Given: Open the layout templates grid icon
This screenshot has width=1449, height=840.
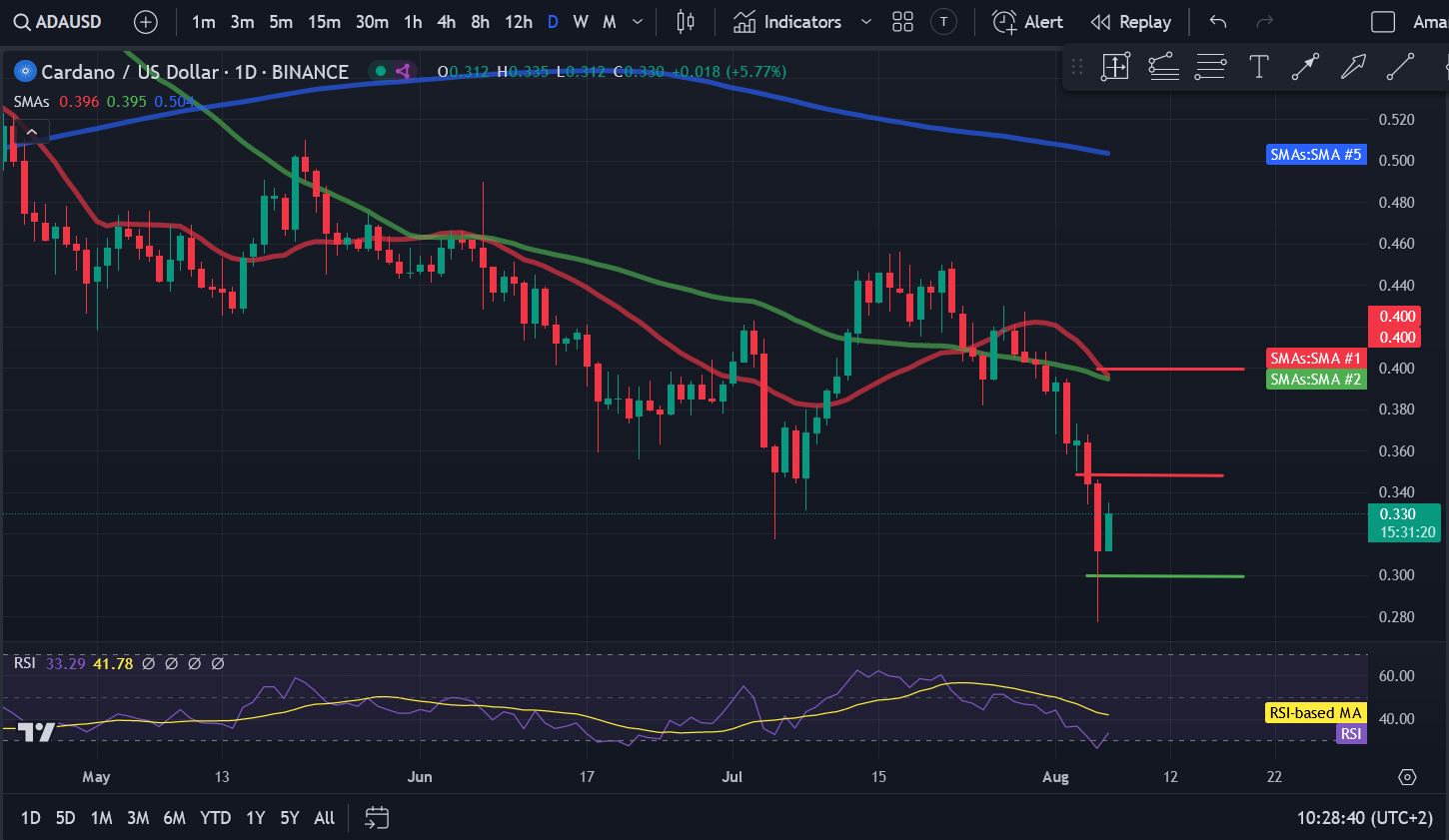Looking at the screenshot, I should (x=903, y=22).
